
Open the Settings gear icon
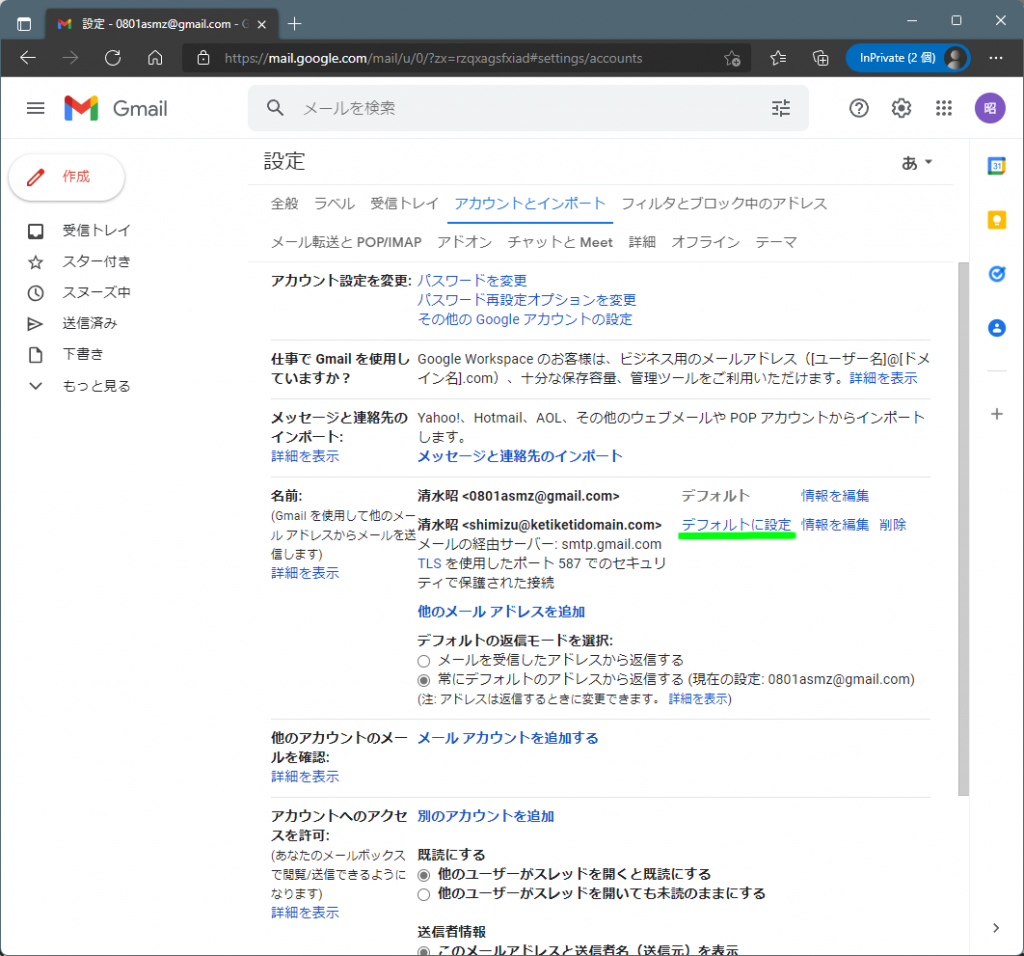click(x=901, y=108)
